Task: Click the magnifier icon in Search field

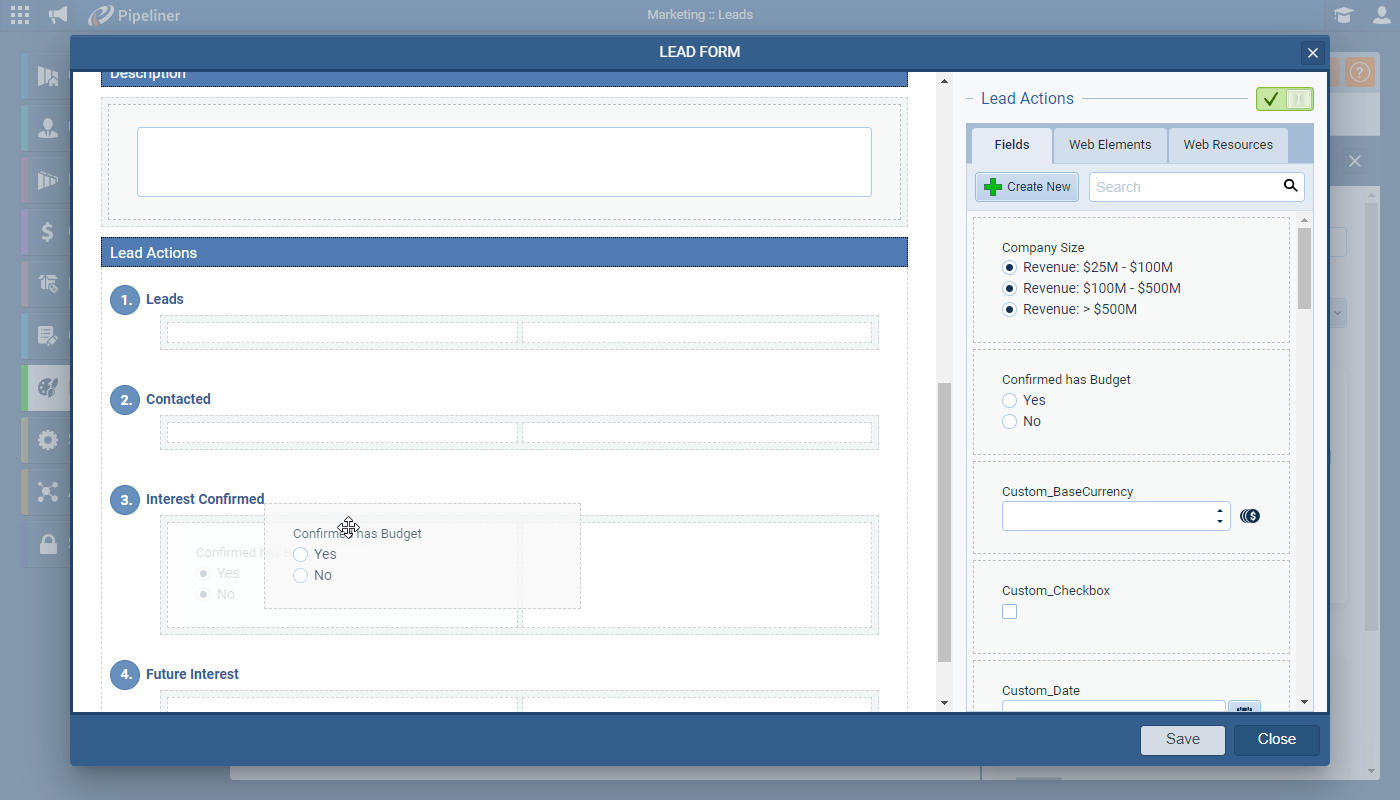Action: [x=1290, y=186]
